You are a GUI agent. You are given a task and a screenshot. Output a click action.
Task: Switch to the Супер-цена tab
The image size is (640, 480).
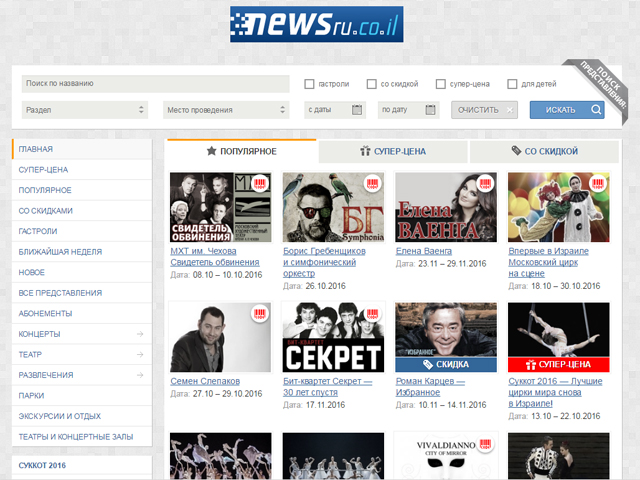click(393, 151)
